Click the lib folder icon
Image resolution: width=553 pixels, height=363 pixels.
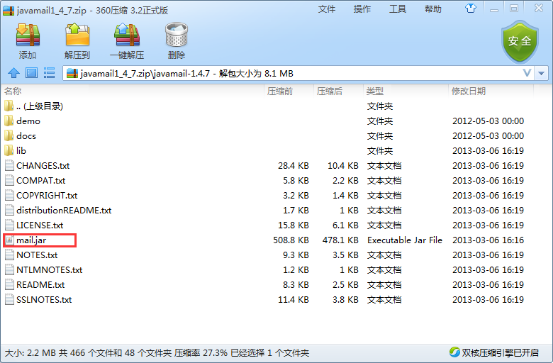(9, 151)
